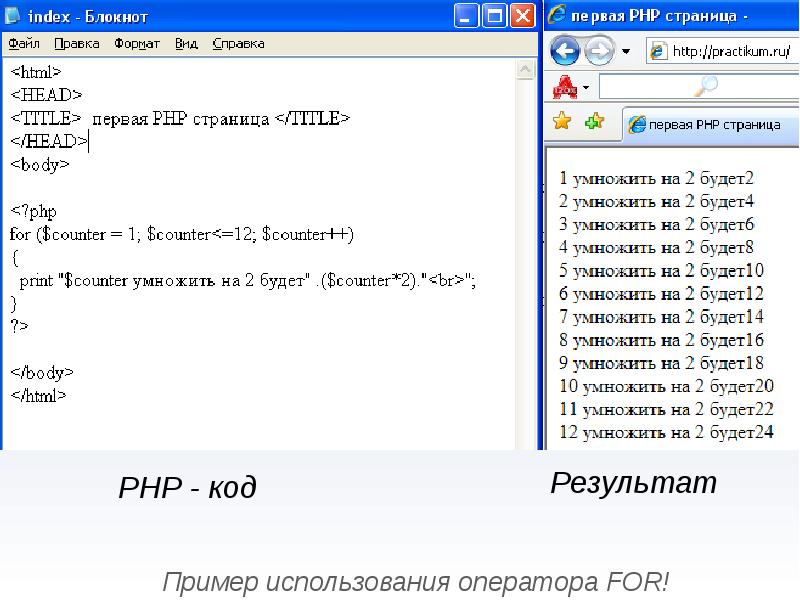
Task: Expand the Lingvo toolbar dropdown arrow
Action: click(x=586, y=87)
